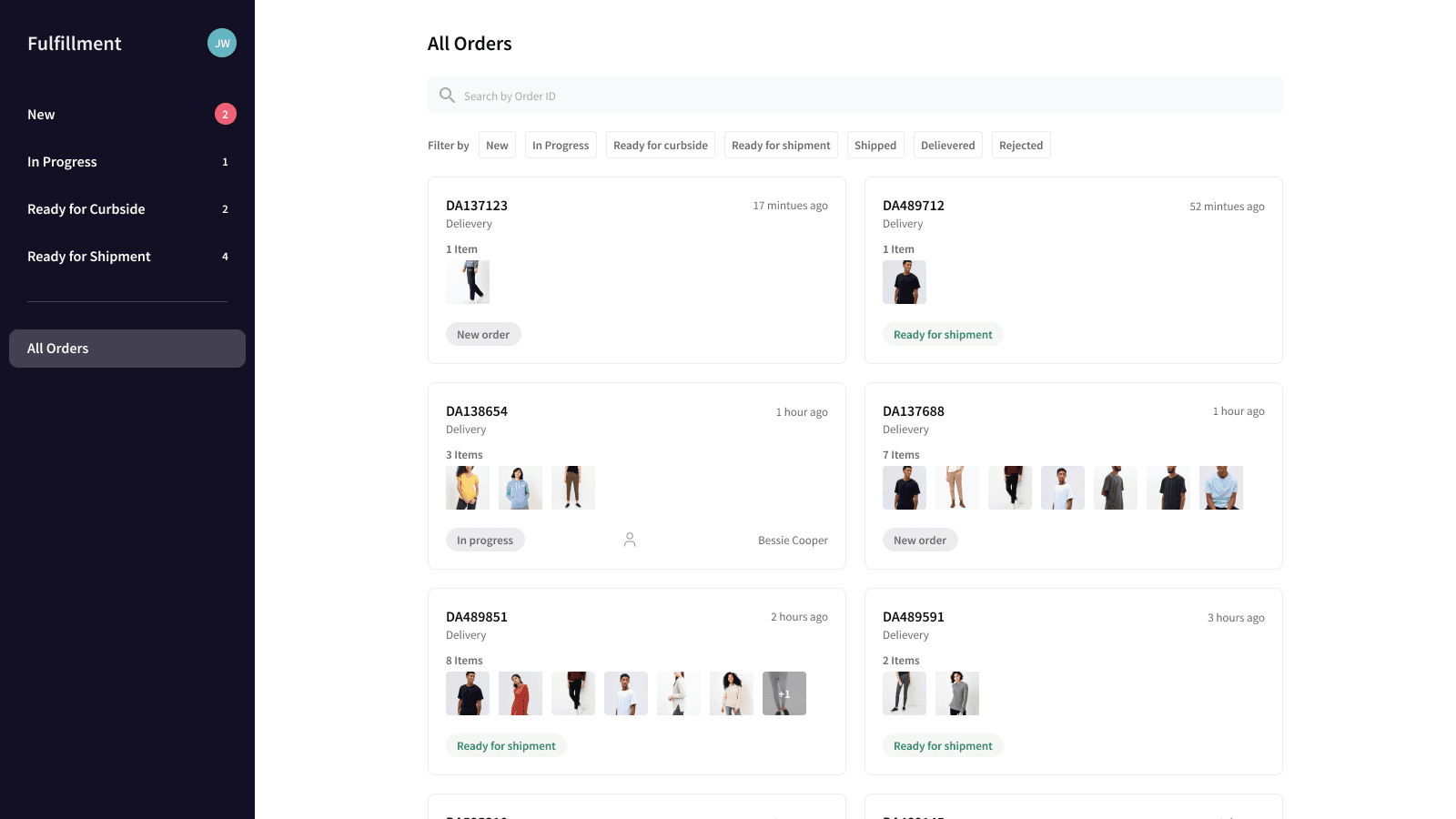Click the red notification badge on New

(225, 114)
